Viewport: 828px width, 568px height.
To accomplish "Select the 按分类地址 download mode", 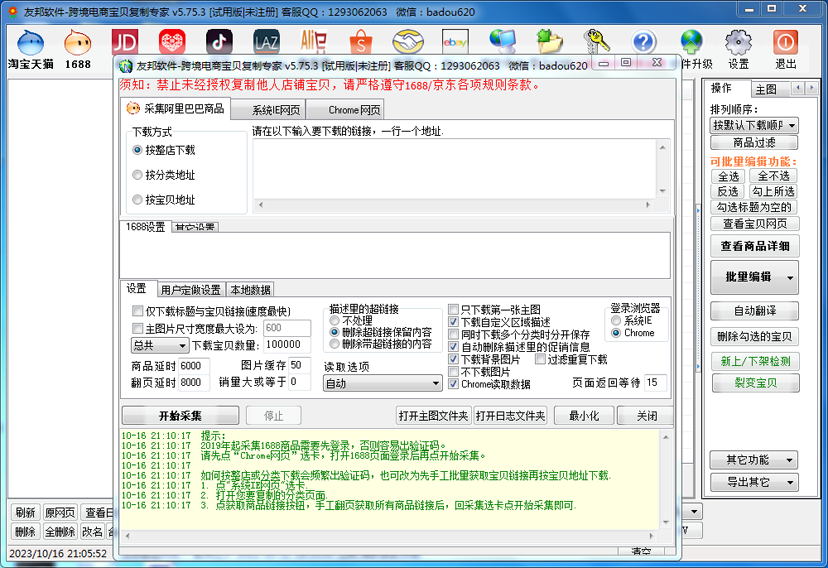I will coord(138,175).
